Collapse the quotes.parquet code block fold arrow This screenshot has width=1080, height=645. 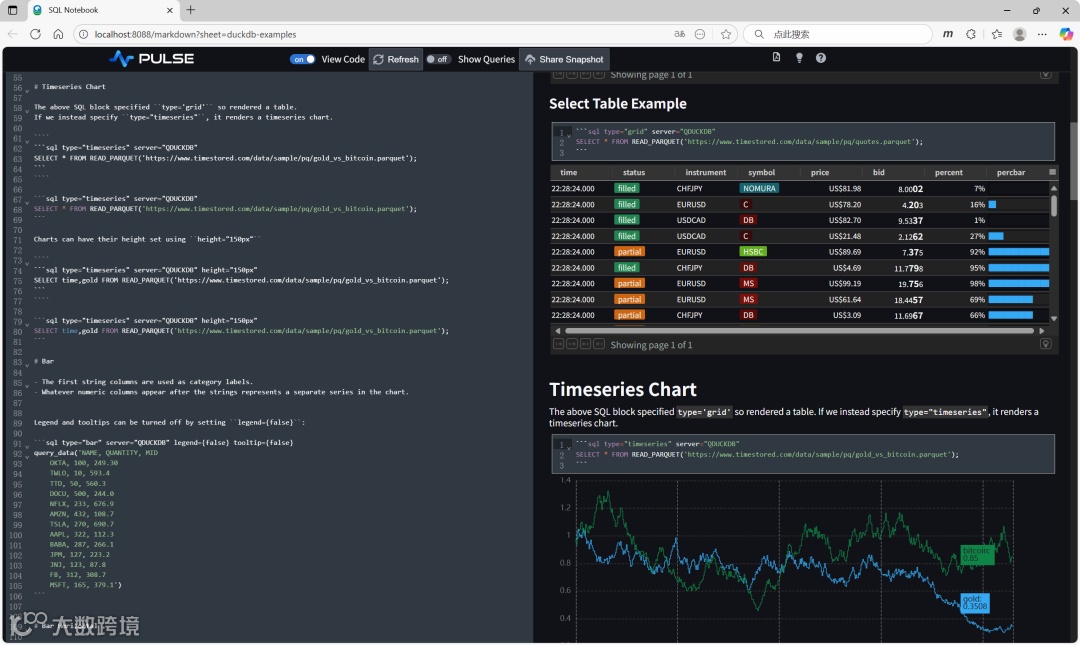pyautogui.click(x=569, y=134)
